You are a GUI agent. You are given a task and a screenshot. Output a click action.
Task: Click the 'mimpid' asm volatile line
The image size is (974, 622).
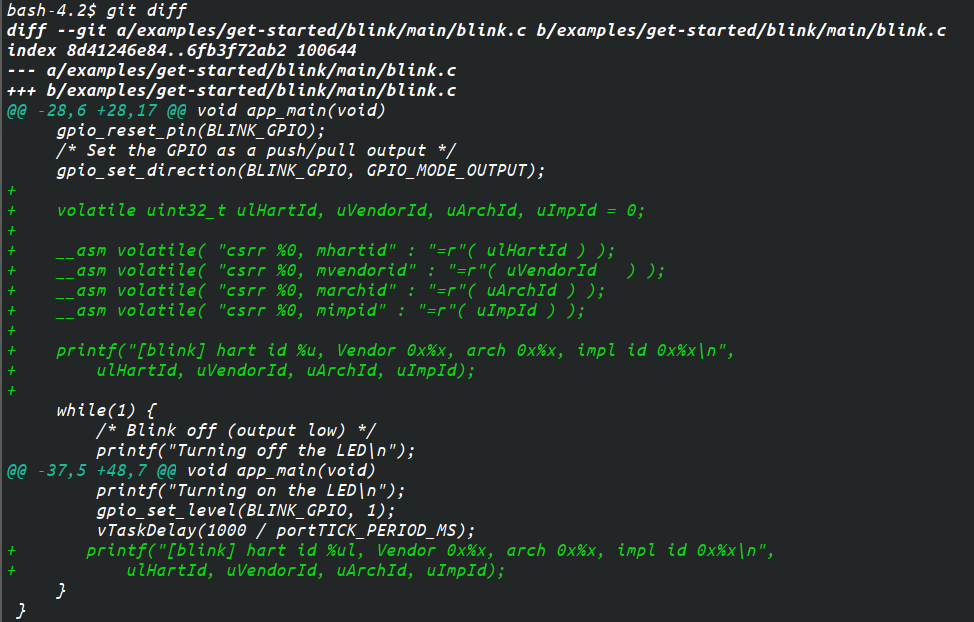(321, 310)
